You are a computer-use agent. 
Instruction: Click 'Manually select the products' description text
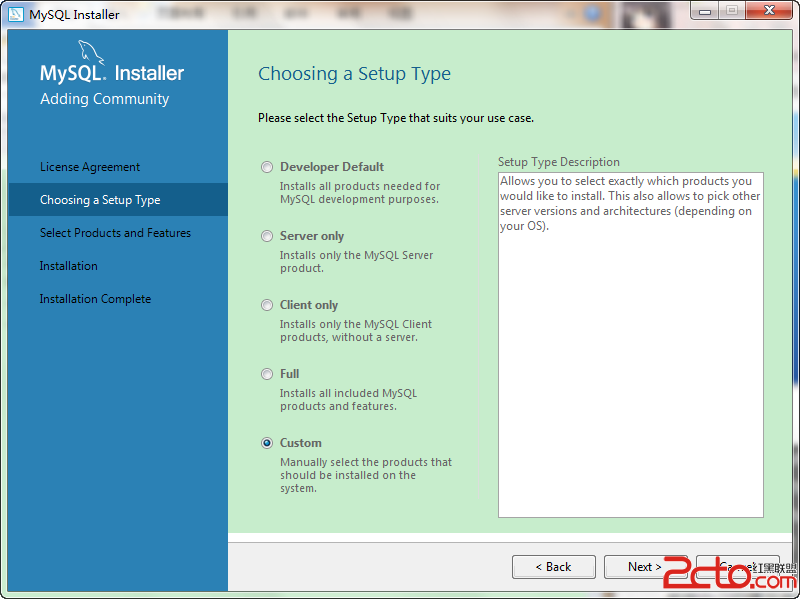pyautogui.click(x=366, y=475)
